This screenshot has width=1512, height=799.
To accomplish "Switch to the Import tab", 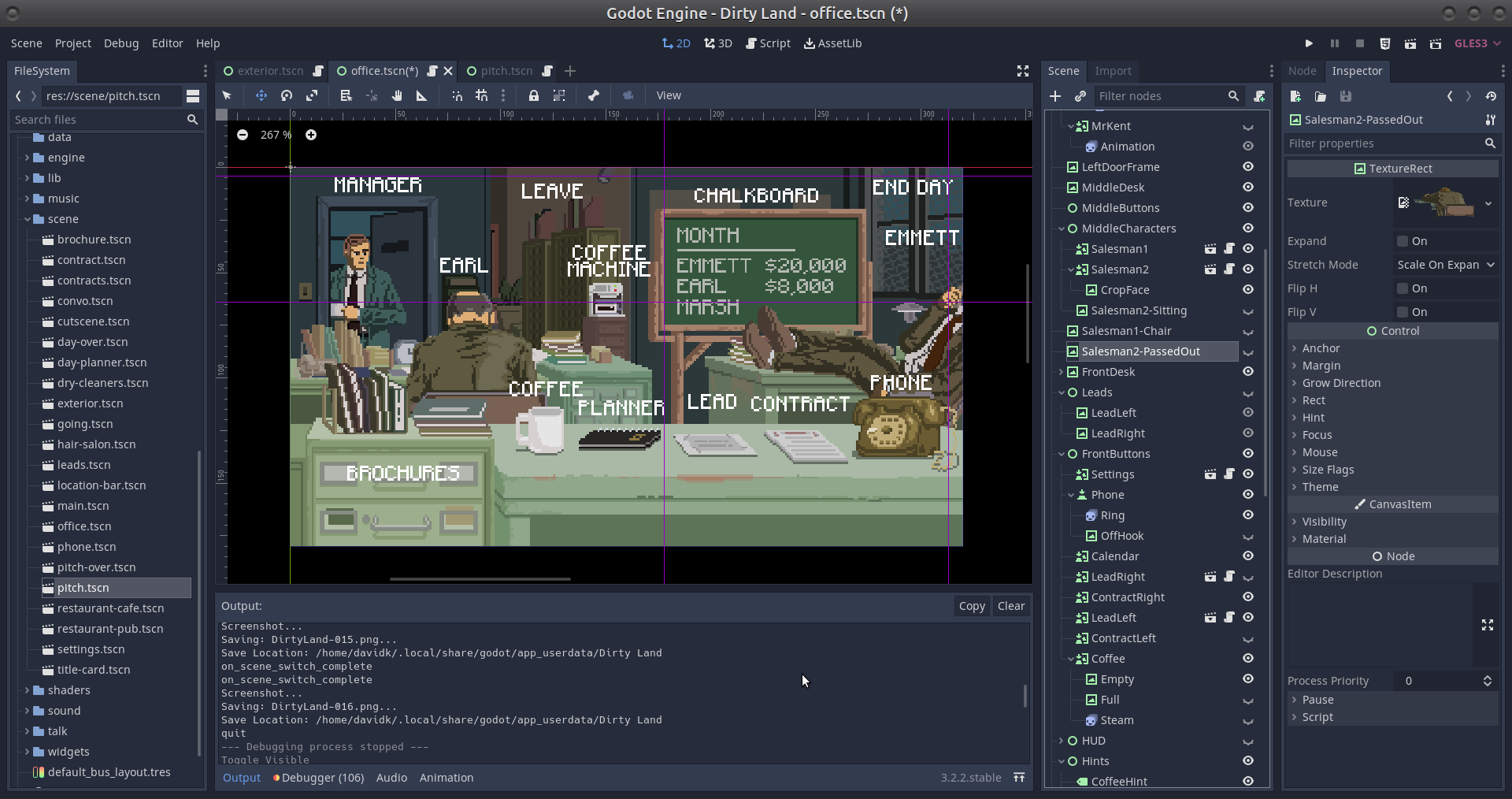I will (x=1113, y=71).
